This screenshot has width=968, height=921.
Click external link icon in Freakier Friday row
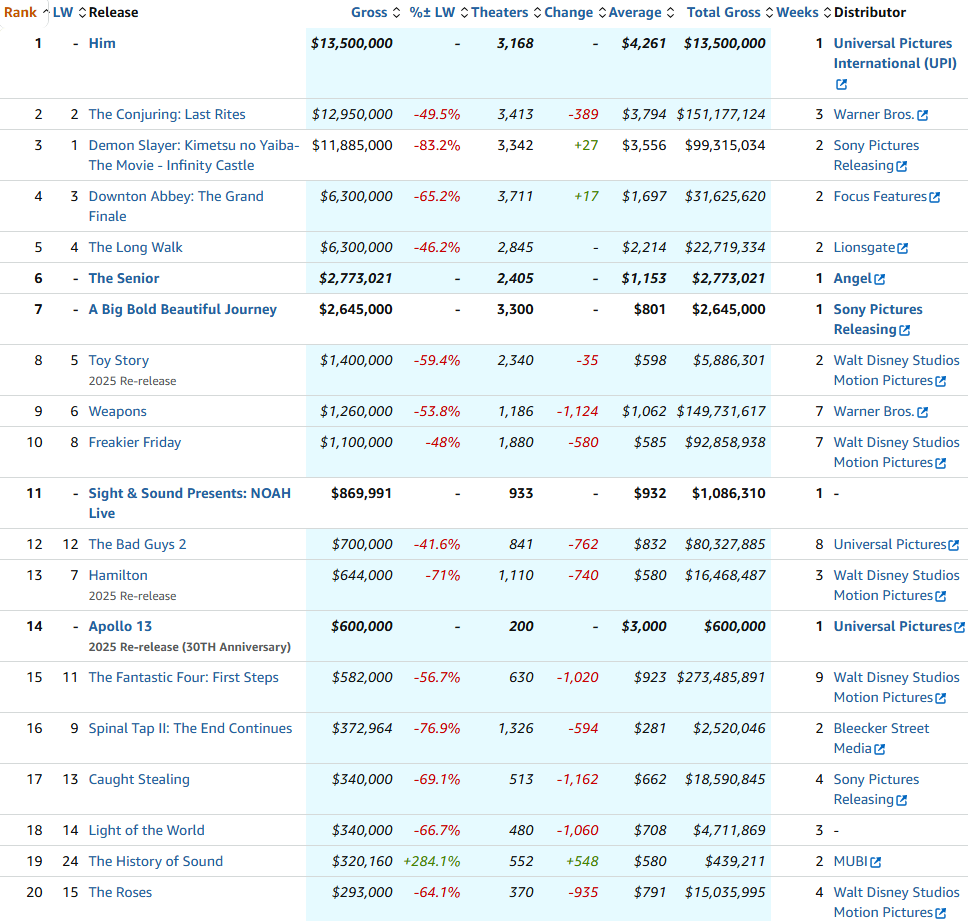(940, 464)
